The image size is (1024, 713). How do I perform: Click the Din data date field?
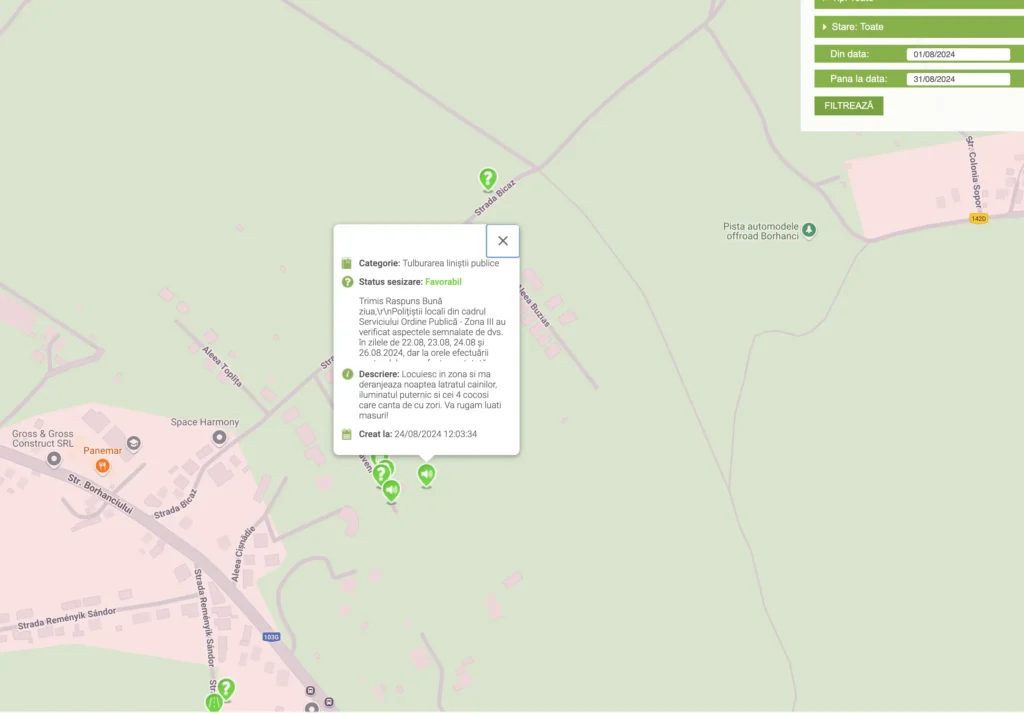[958, 54]
